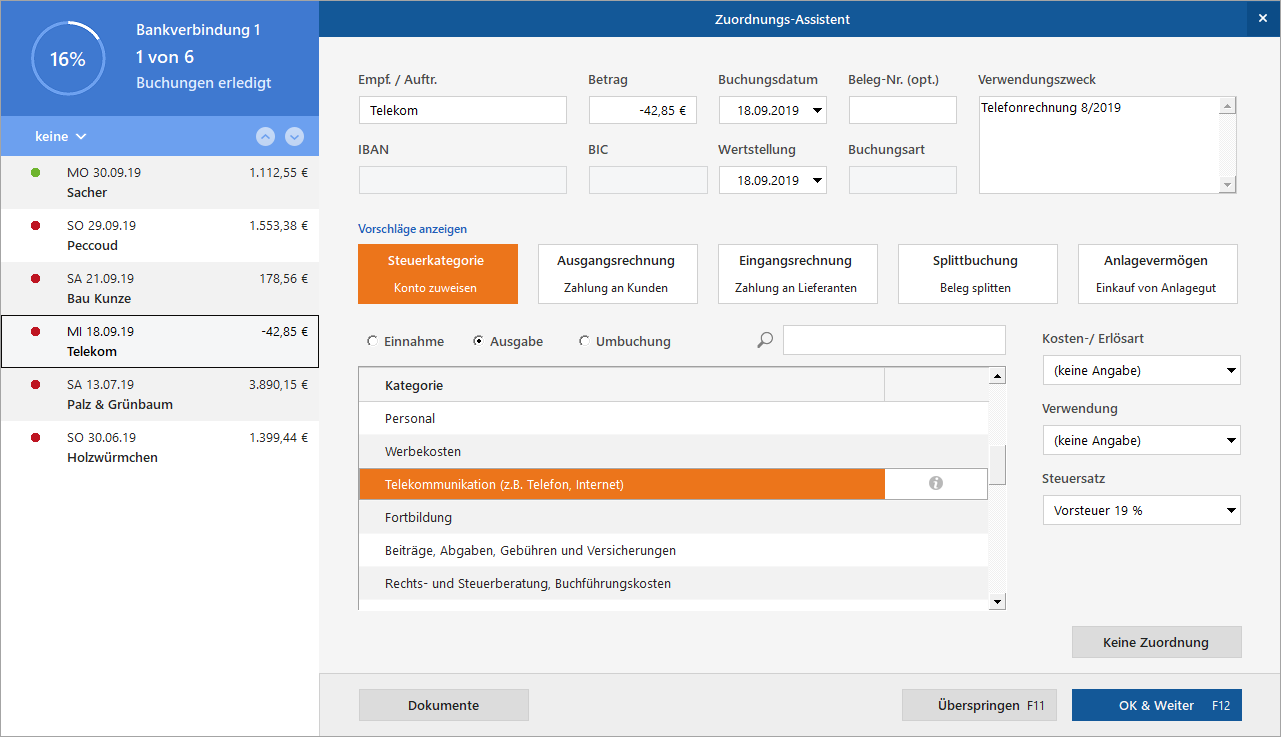Open the Buchungsdatum date picker
The width and height of the screenshot is (1281, 737).
coord(817,111)
